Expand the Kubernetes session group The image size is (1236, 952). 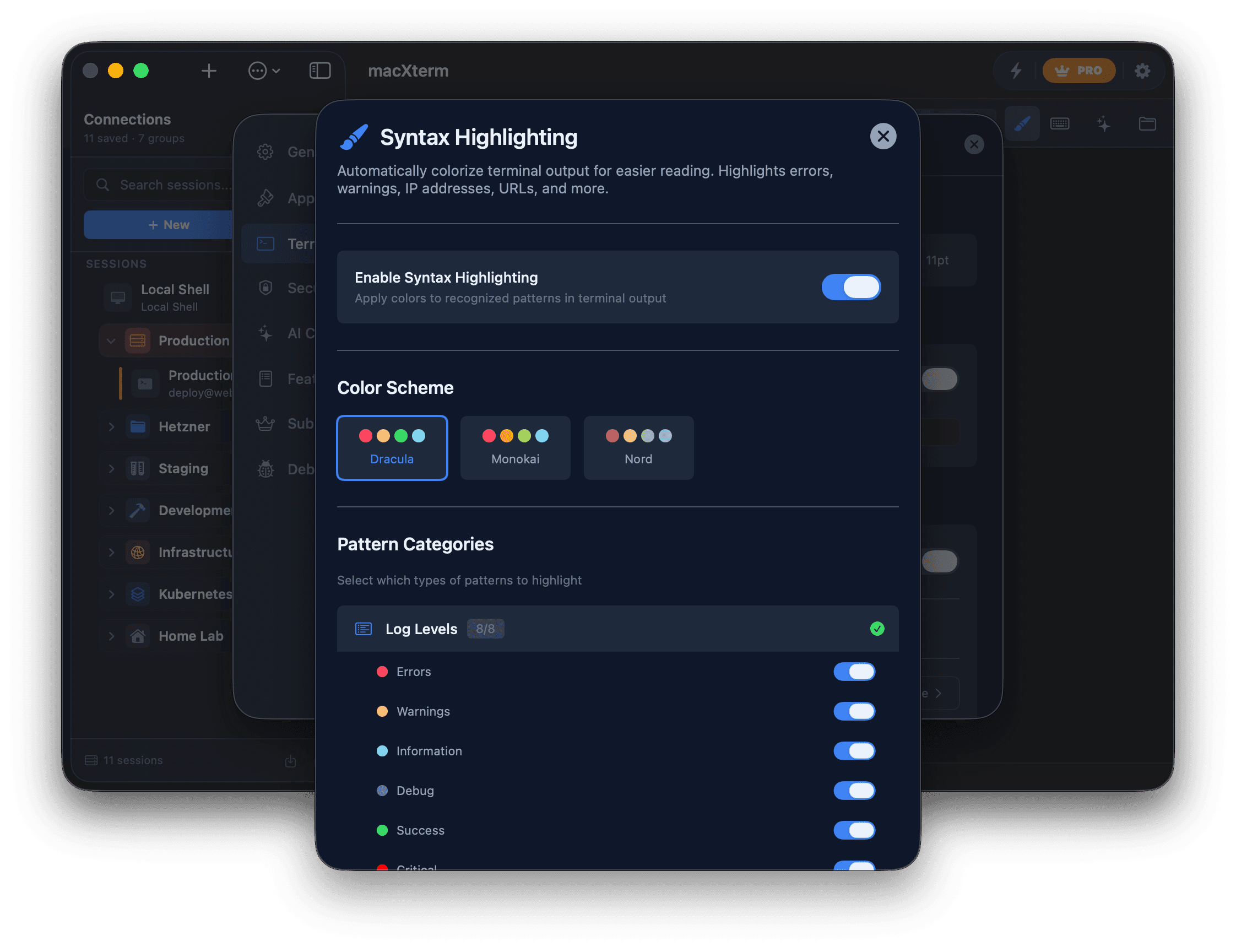(111, 594)
